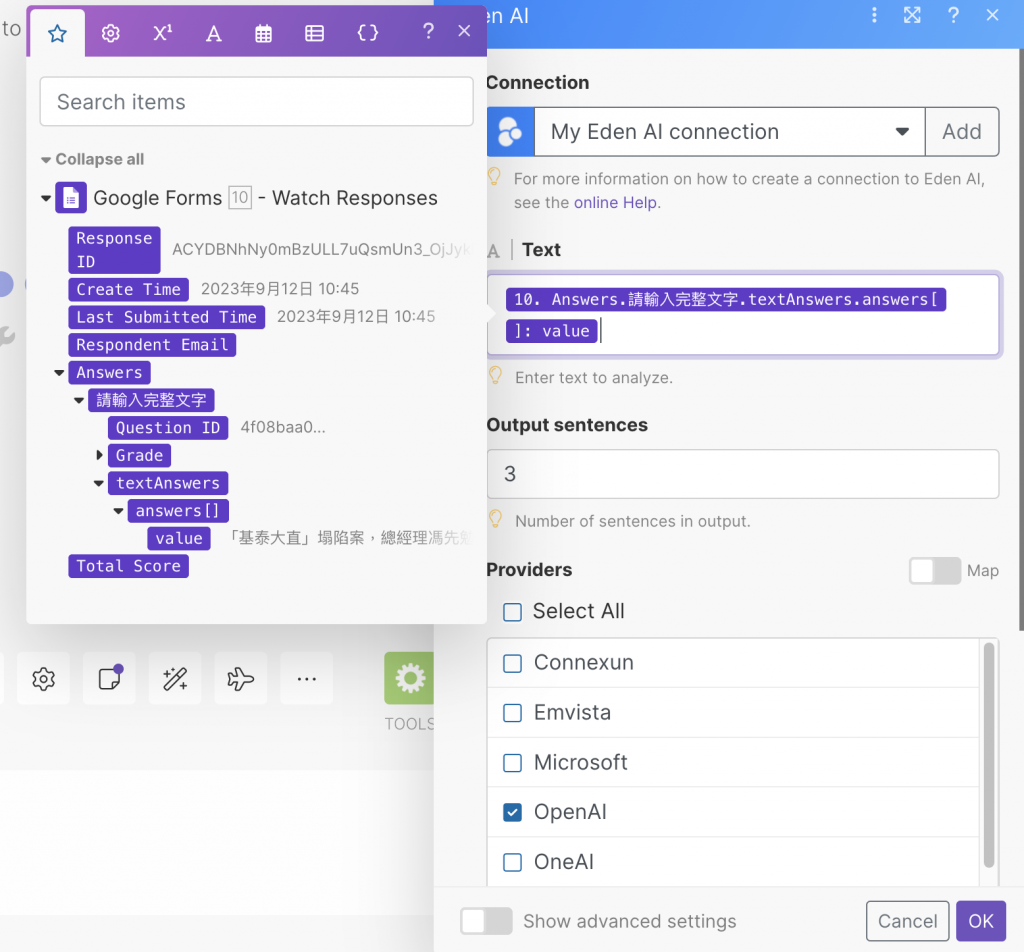The height and width of the screenshot is (952, 1024).
Task: Click the OK button
Action: point(981,921)
